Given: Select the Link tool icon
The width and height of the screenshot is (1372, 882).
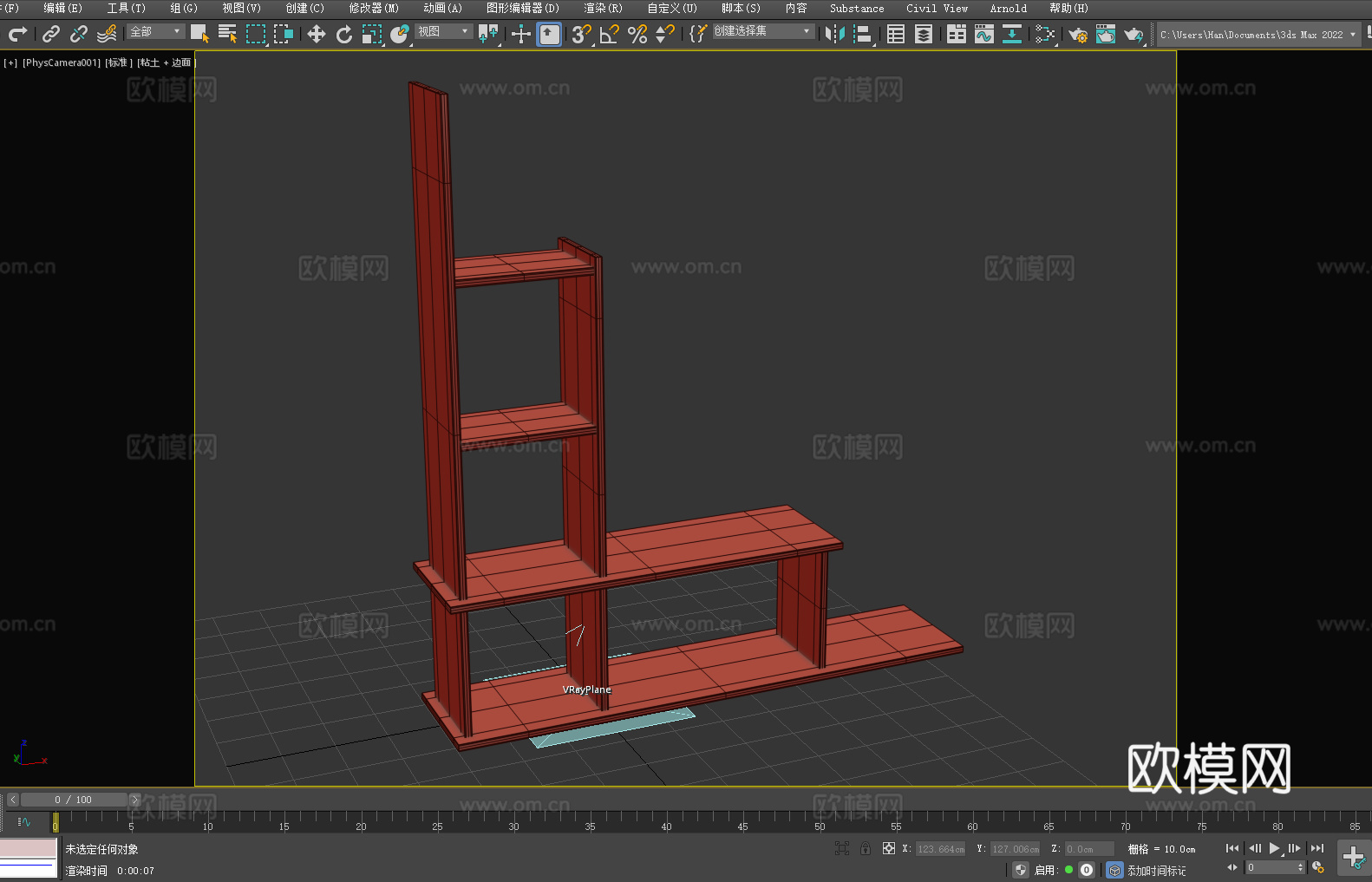Looking at the screenshot, I should point(51,34).
